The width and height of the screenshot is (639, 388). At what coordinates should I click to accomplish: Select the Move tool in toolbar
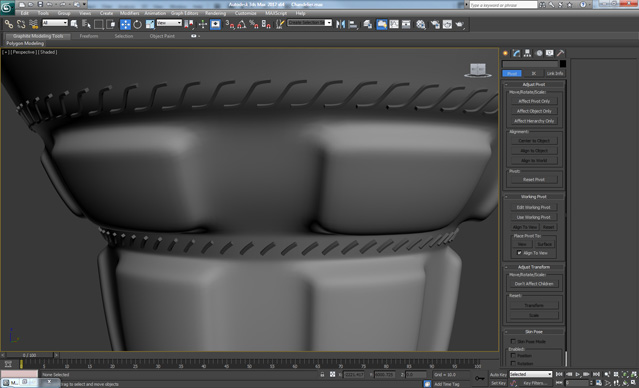click(x=125, y=24)
